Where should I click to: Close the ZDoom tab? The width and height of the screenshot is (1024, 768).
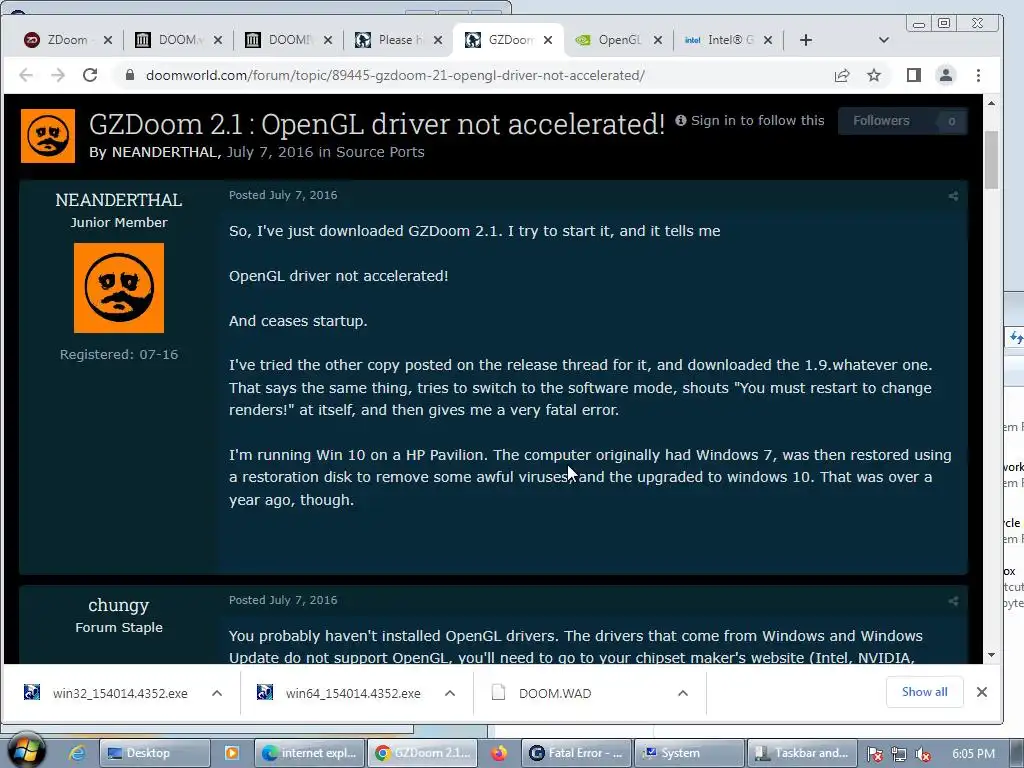pos(108,40)
